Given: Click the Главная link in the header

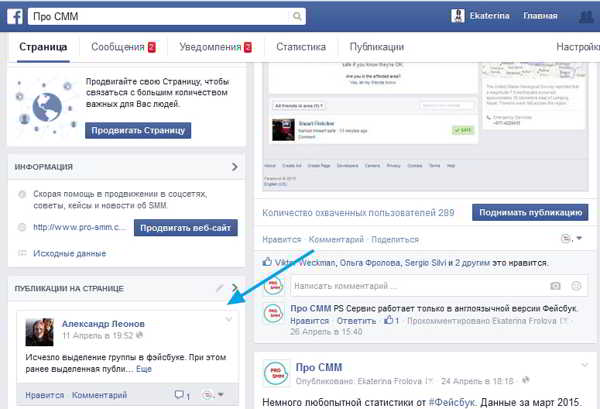Looking at the screenshot, I should (x=540, y=16).
